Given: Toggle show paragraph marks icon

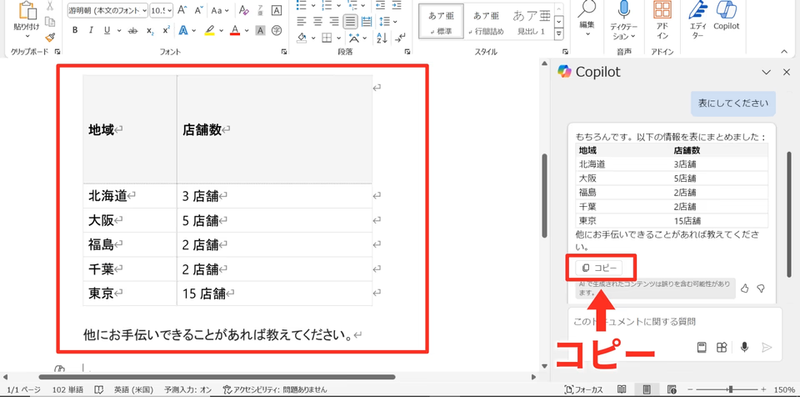Looking at the screenshot, I should [x=401, y=37].
